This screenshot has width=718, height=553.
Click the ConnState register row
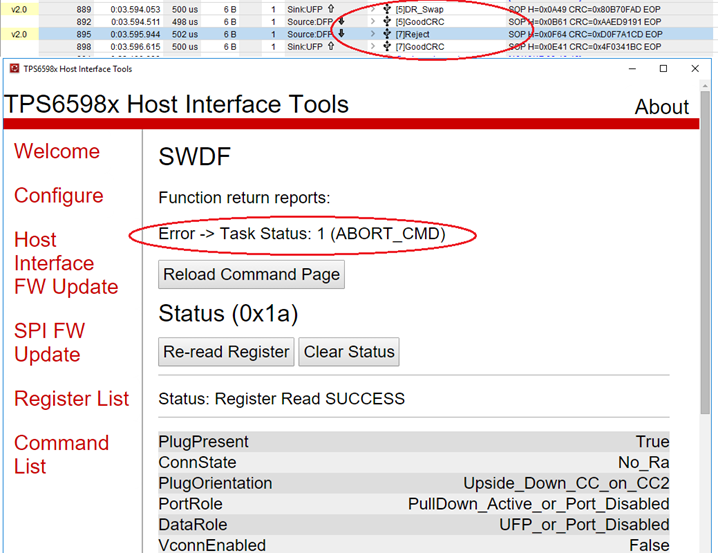[x=414, y=462]
